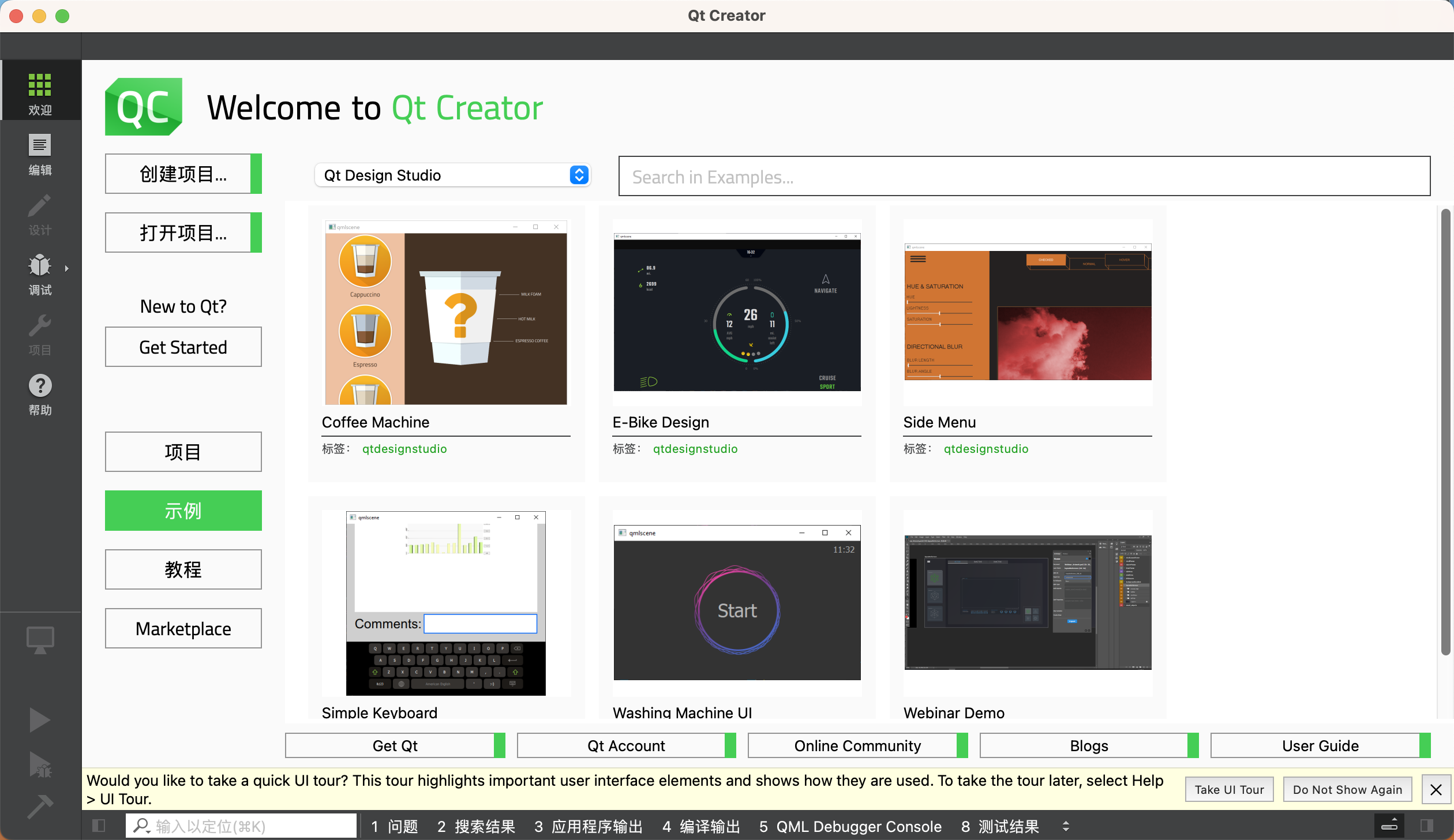Image resolution: width=1454 pixels, height=840 pixels.
Task: Open the Qt Design Studio combo box
Action: [452, 175]
